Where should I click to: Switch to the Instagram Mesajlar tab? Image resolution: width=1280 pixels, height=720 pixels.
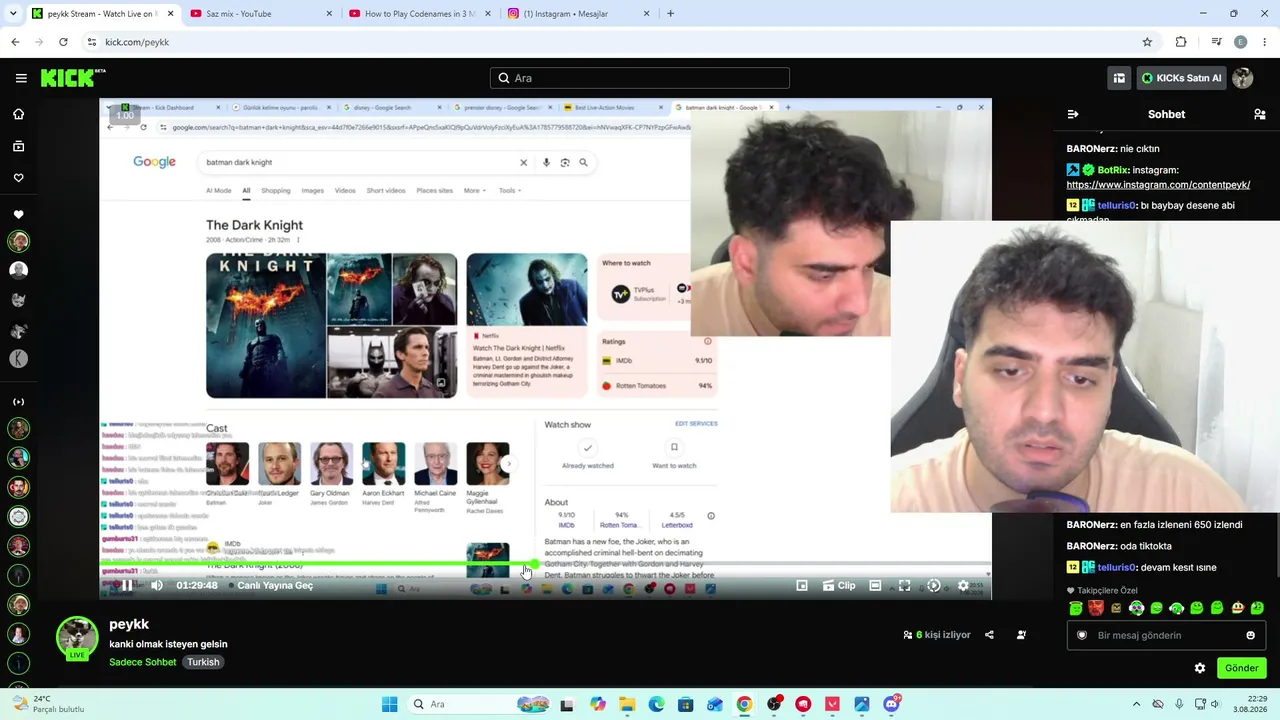pos(578,14)
